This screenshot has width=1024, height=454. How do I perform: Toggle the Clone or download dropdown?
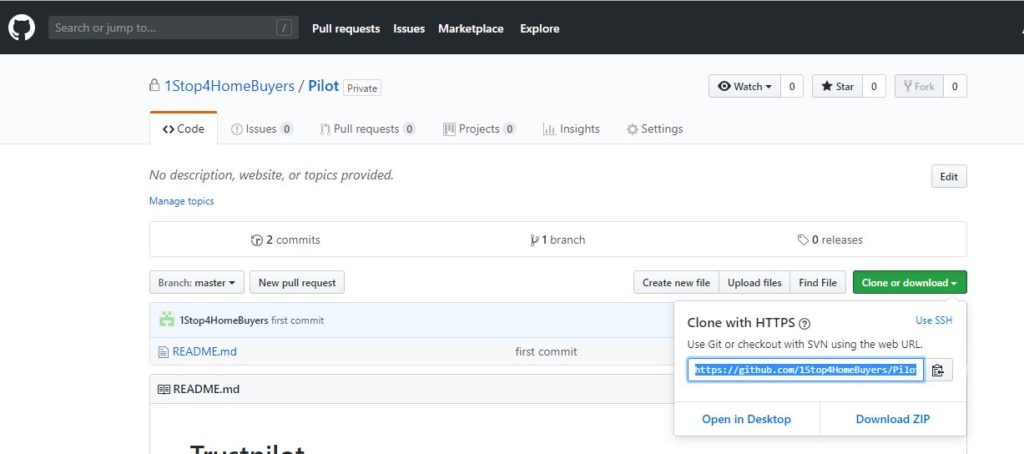click(x=910, y=283)
